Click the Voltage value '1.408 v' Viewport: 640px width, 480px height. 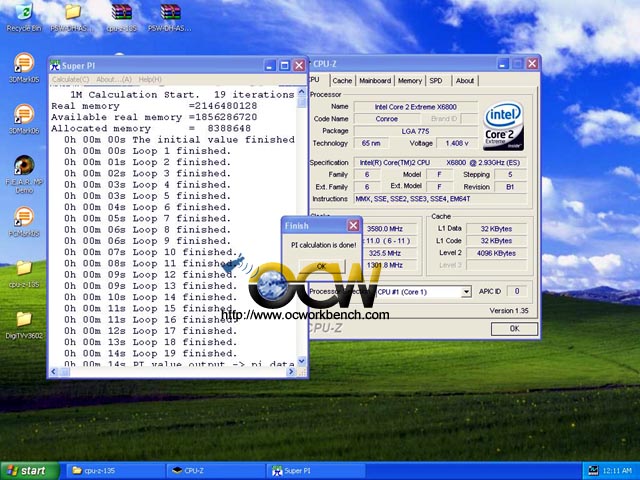pos(457,143)
